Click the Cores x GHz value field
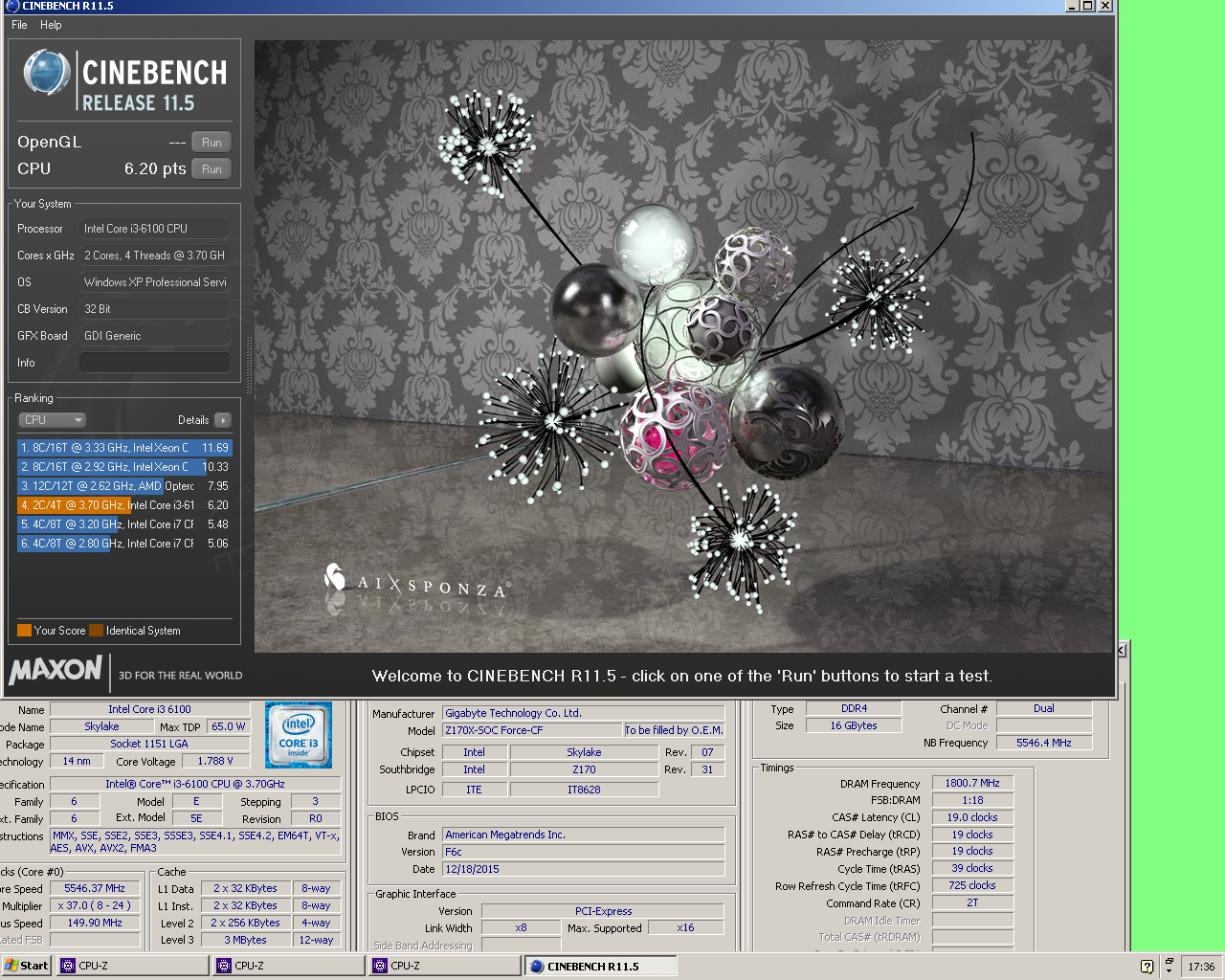 click(155, 256)
